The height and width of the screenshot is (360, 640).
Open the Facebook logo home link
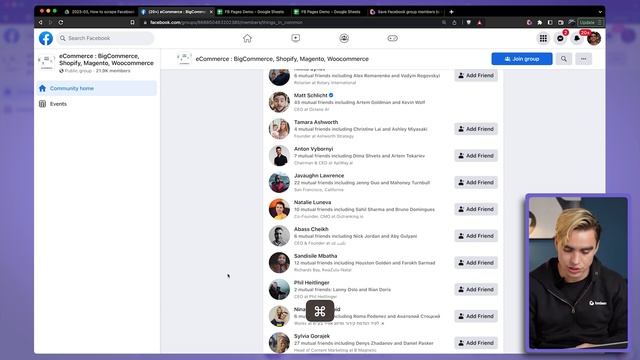pos(46,38)
